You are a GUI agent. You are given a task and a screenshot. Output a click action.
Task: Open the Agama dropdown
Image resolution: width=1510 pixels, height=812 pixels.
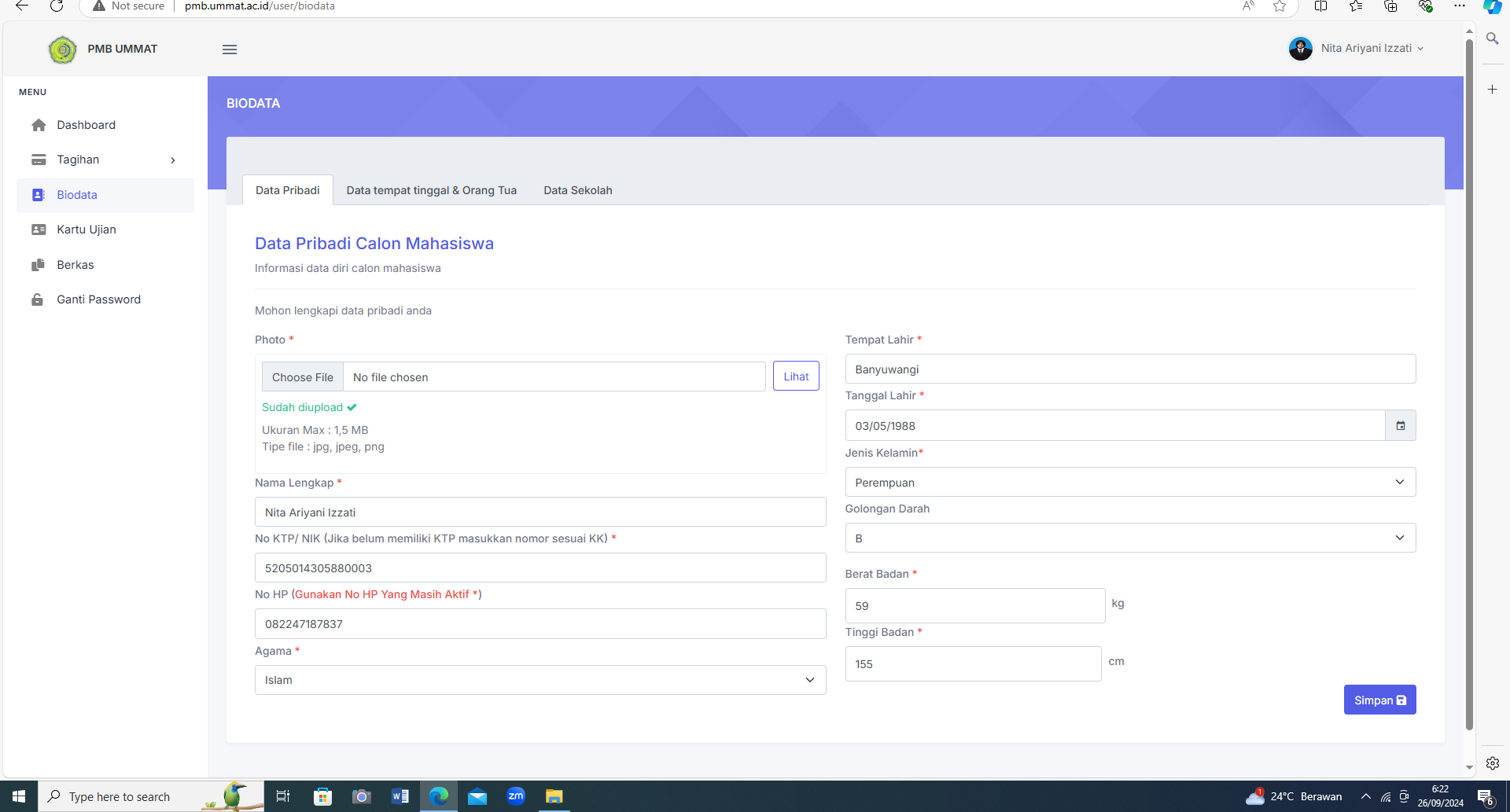point(540,680)
